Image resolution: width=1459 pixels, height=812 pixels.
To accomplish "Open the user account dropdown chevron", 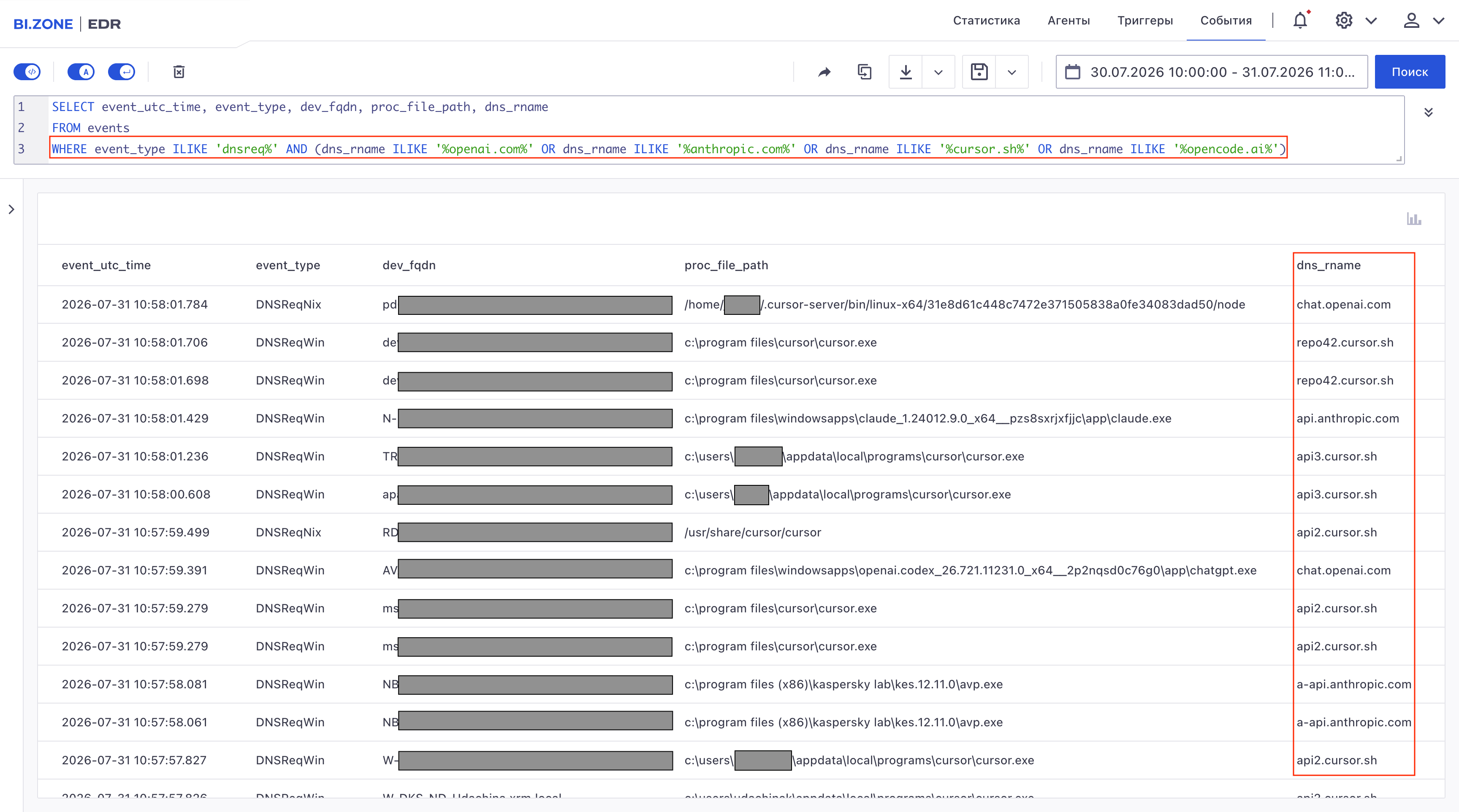I will (1439, 21).
